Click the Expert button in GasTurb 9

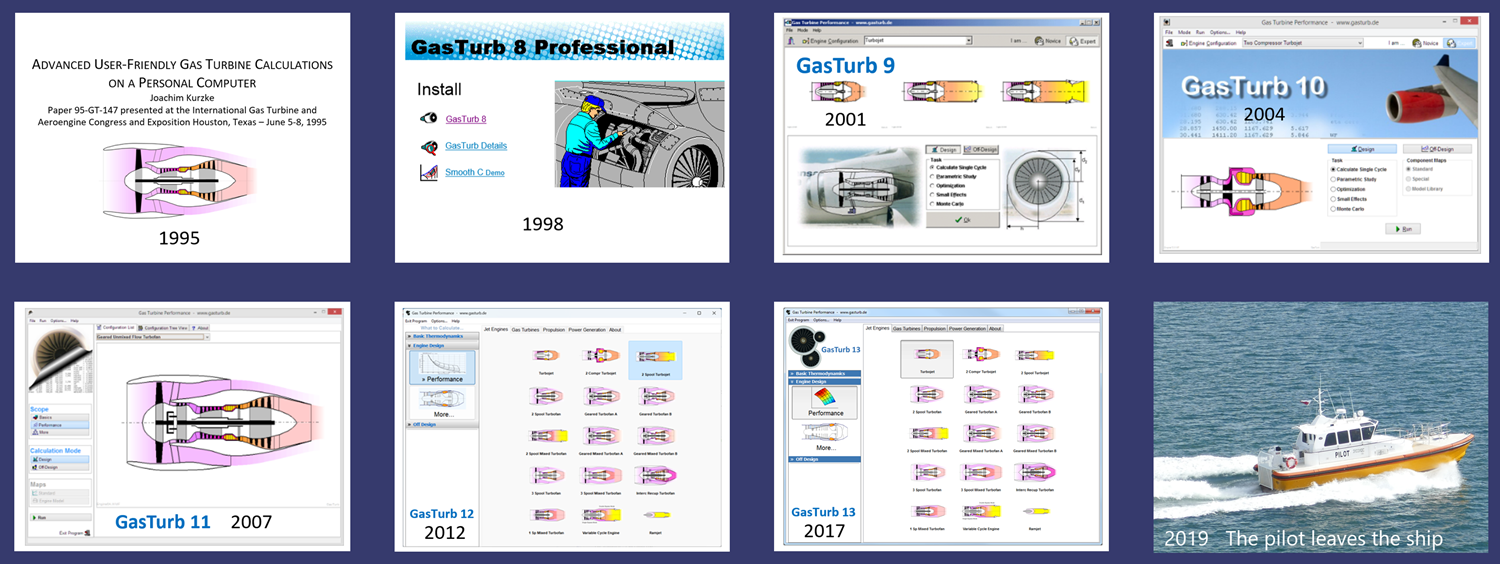pos(1083,41)
